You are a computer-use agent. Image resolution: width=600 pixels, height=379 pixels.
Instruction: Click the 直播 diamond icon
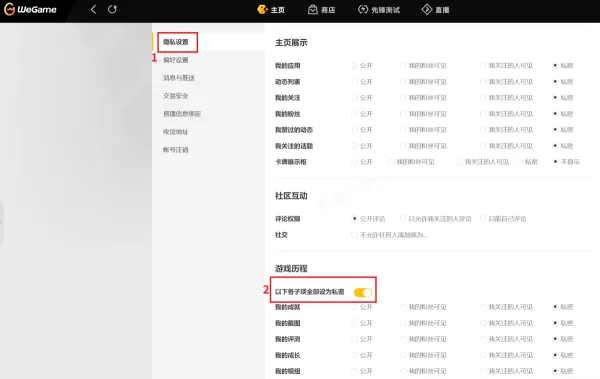[x=427, y=10]
